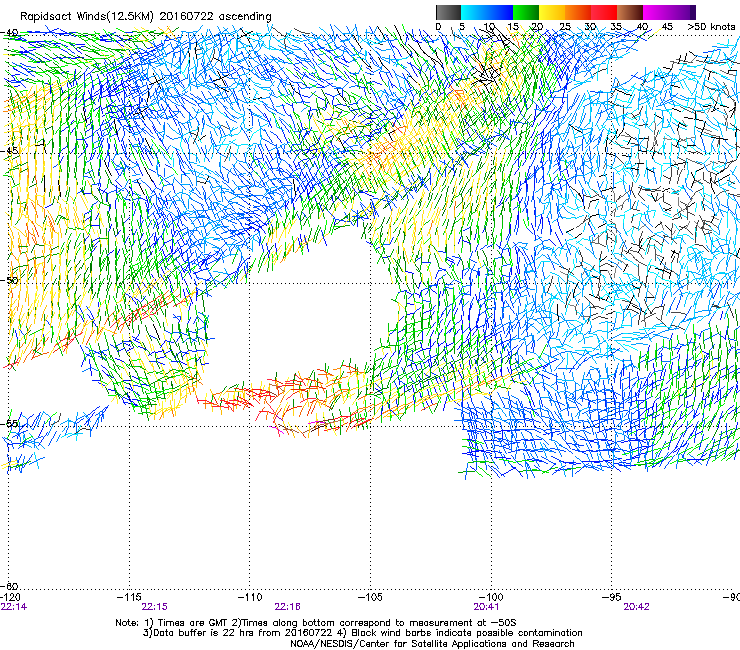Click the legend label '25'

[x=565, y=26]
